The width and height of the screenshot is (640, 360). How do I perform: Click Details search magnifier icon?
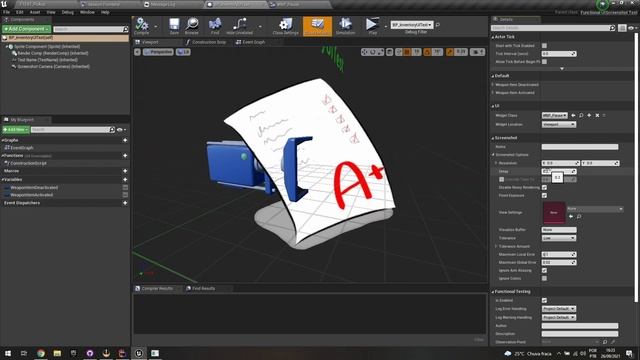(612, 28)
